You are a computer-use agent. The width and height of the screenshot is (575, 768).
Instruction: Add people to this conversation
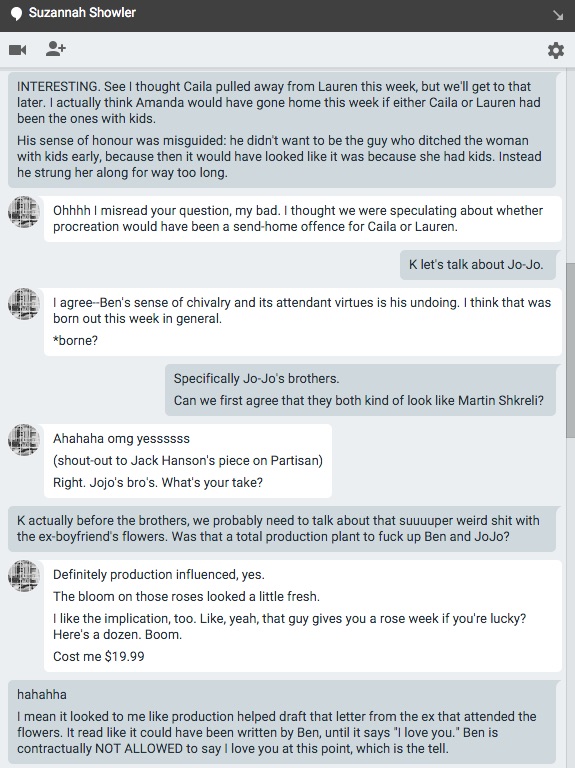tap(55, 48)
